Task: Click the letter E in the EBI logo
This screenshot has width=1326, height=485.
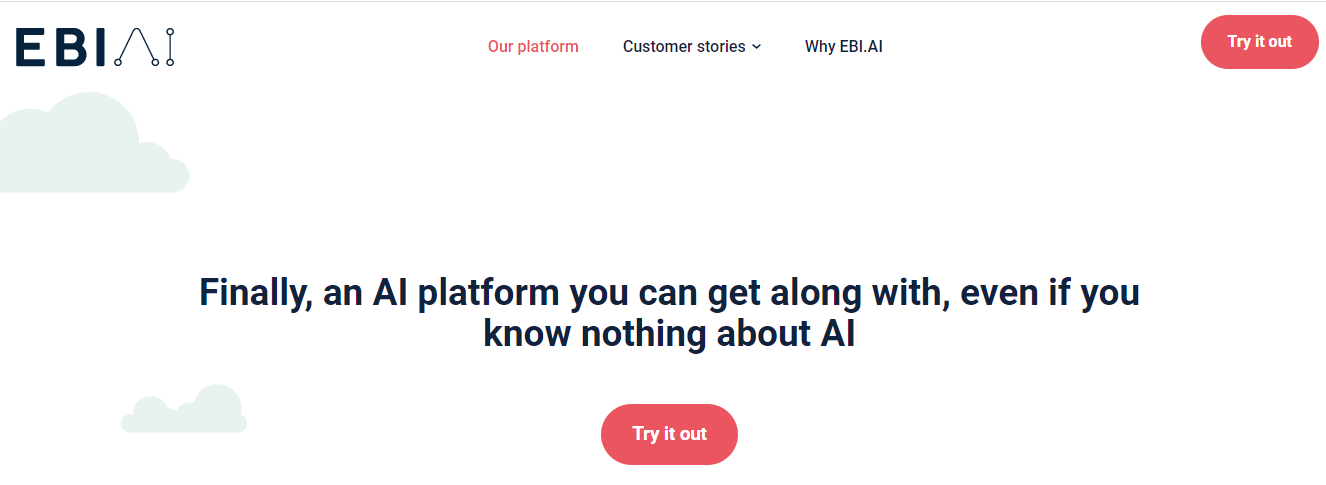Action: tap(29, 47)
